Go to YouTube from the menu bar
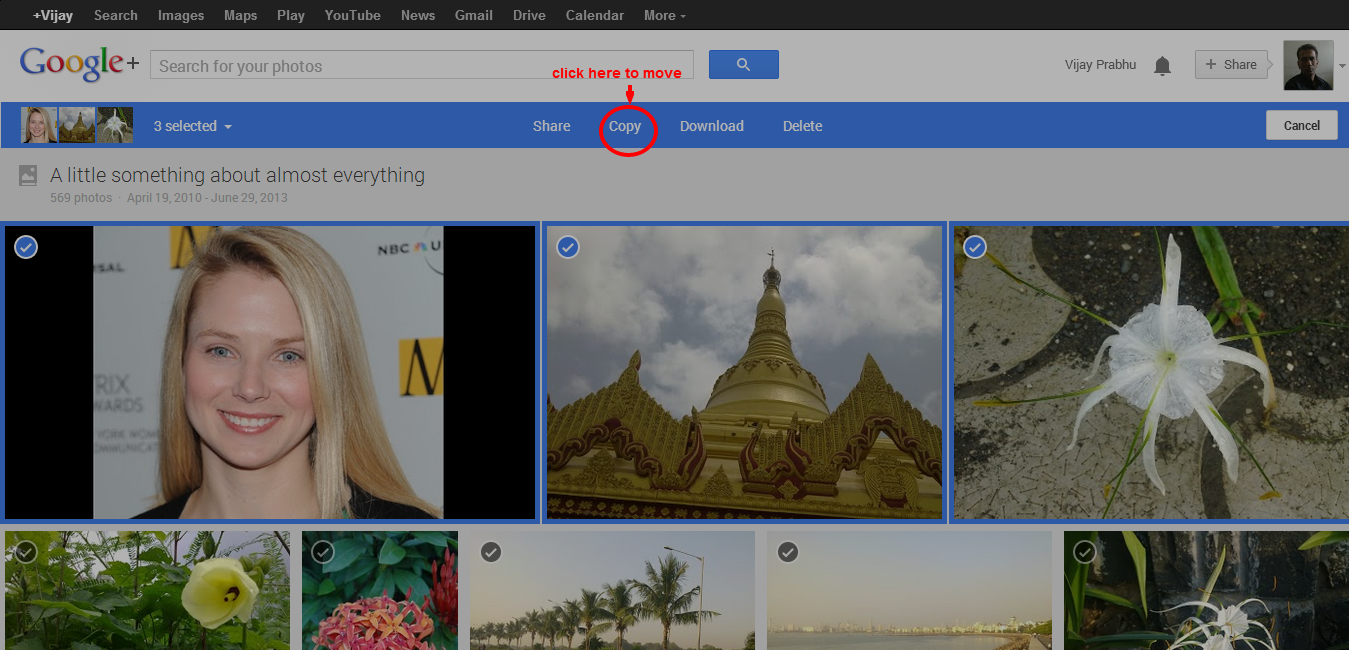The width and height of the screenshot is (1349, 650). (x=352, y=15)
